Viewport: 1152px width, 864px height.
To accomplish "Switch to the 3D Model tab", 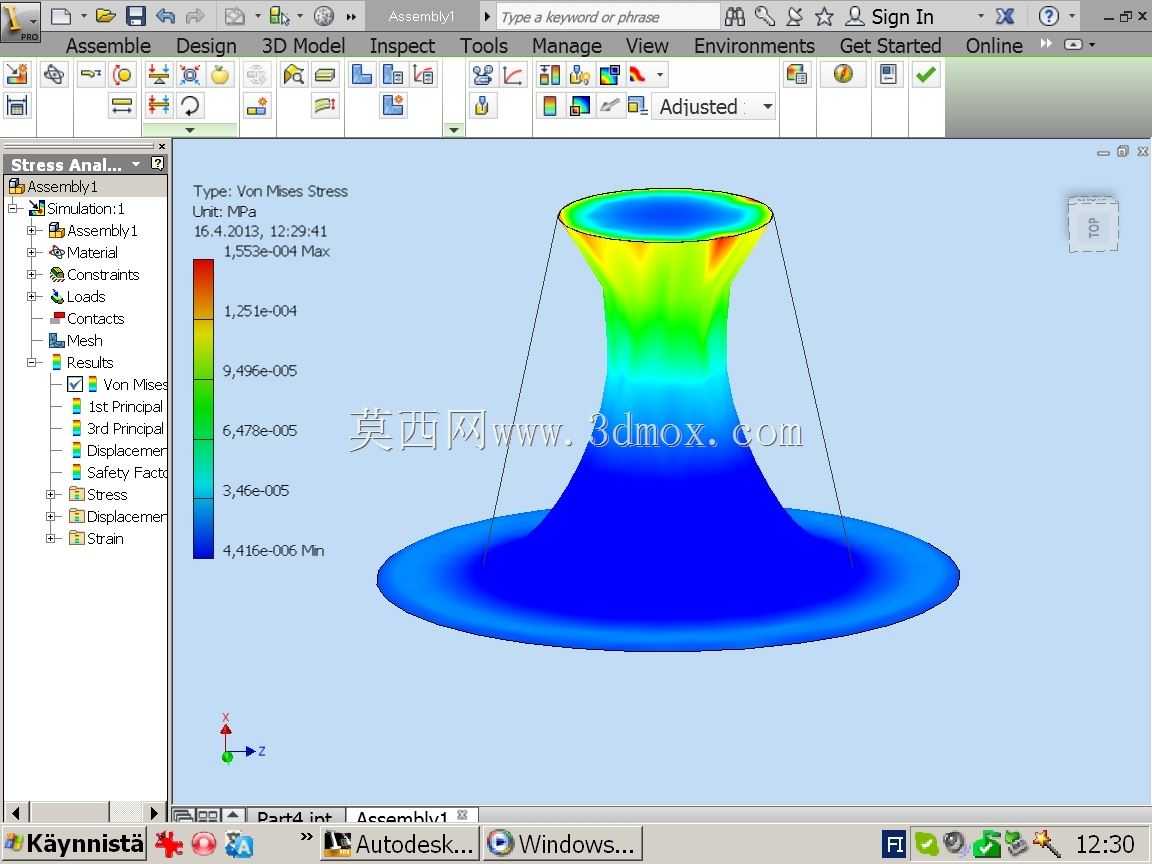I will 303,46.
